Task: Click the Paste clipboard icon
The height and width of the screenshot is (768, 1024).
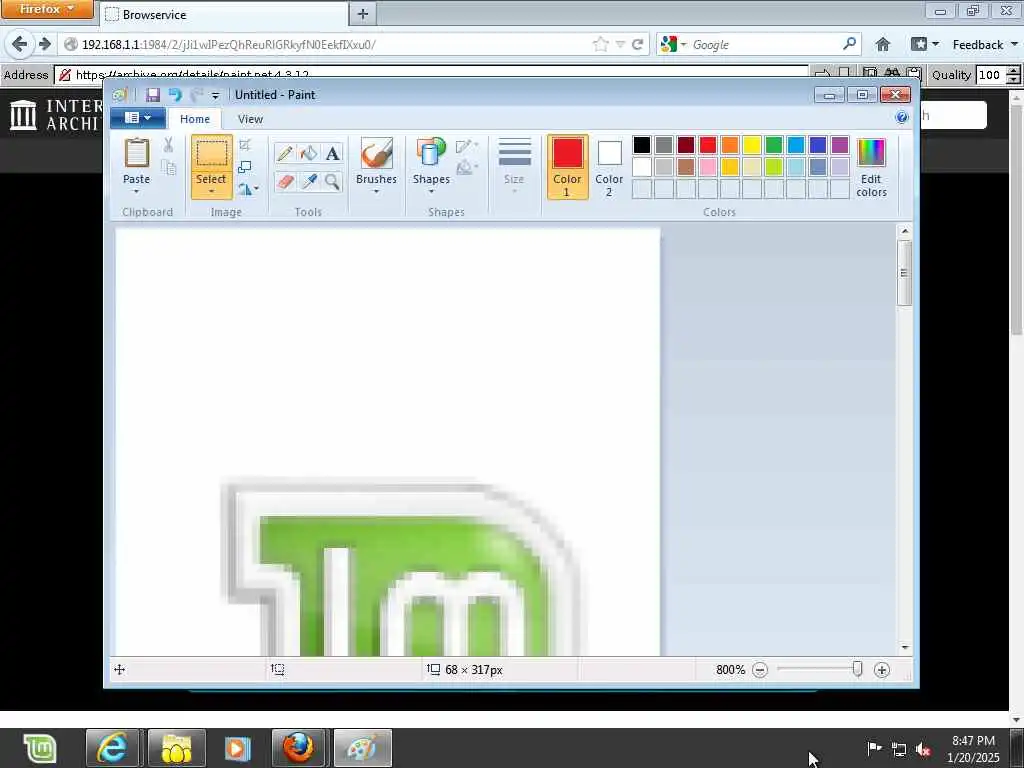Action: coord(136,153)
